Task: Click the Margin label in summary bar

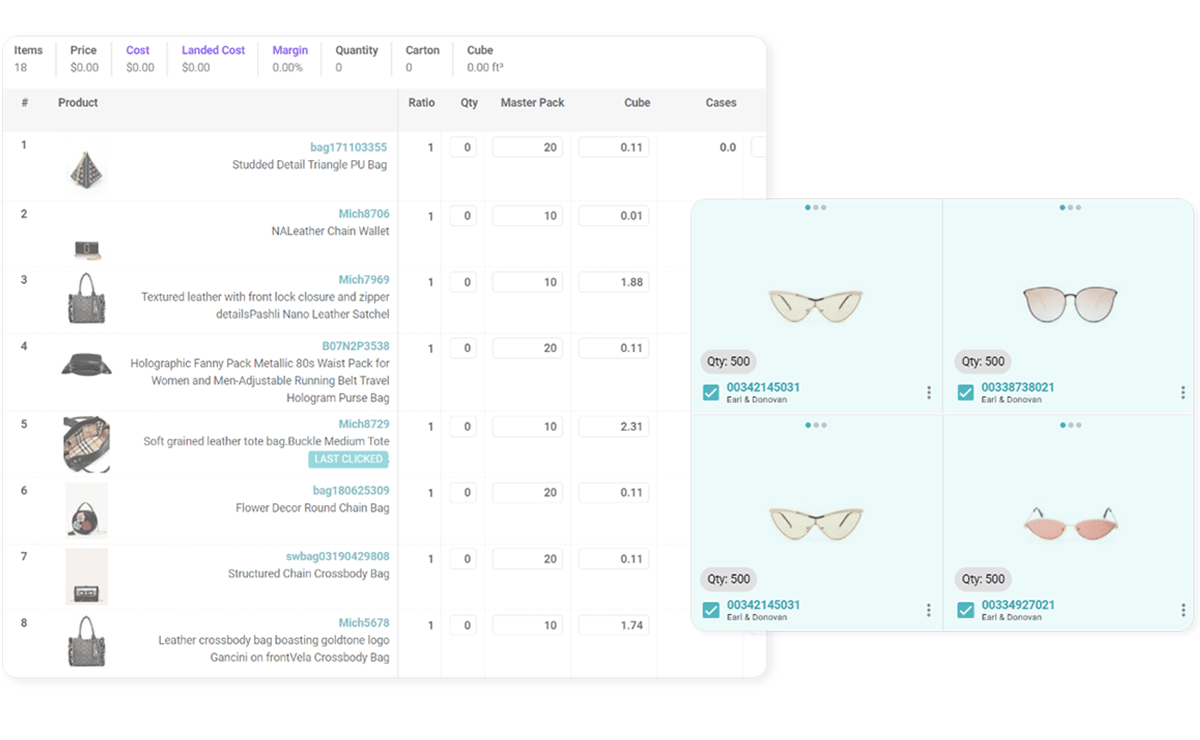Action: coord(290,50)
